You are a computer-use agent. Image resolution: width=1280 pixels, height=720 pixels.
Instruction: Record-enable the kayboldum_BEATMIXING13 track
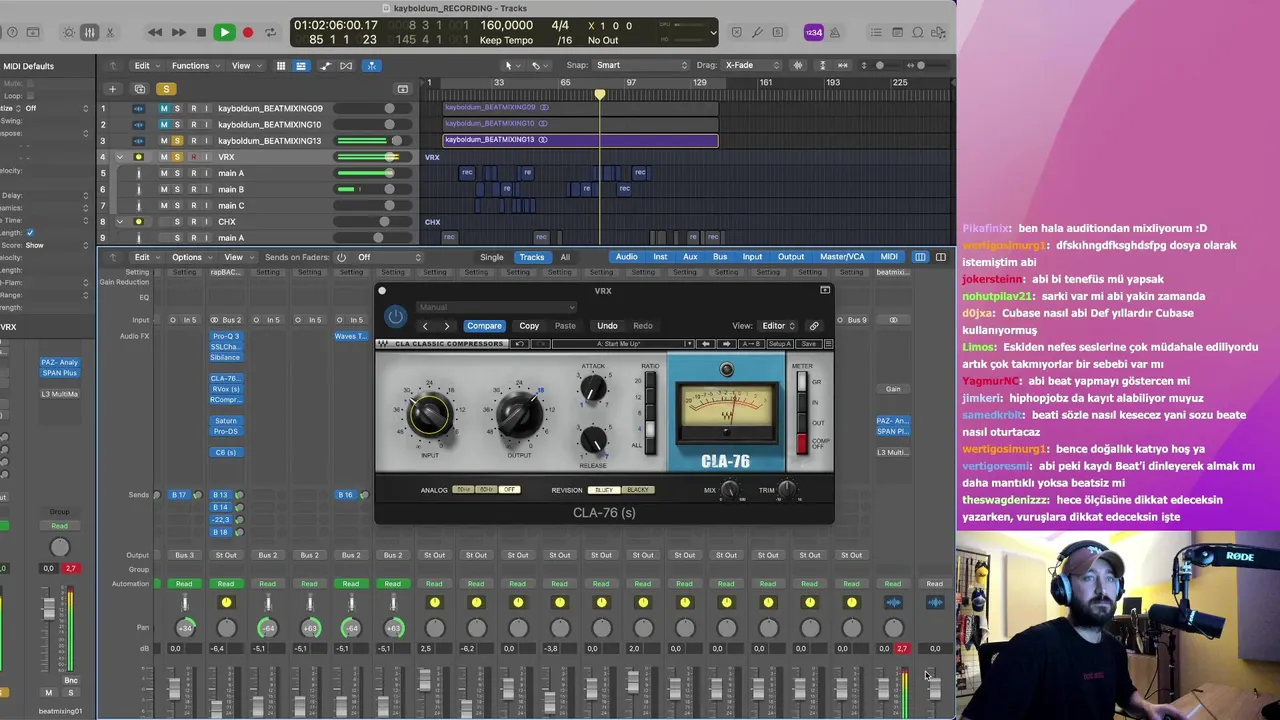point(193,141)
